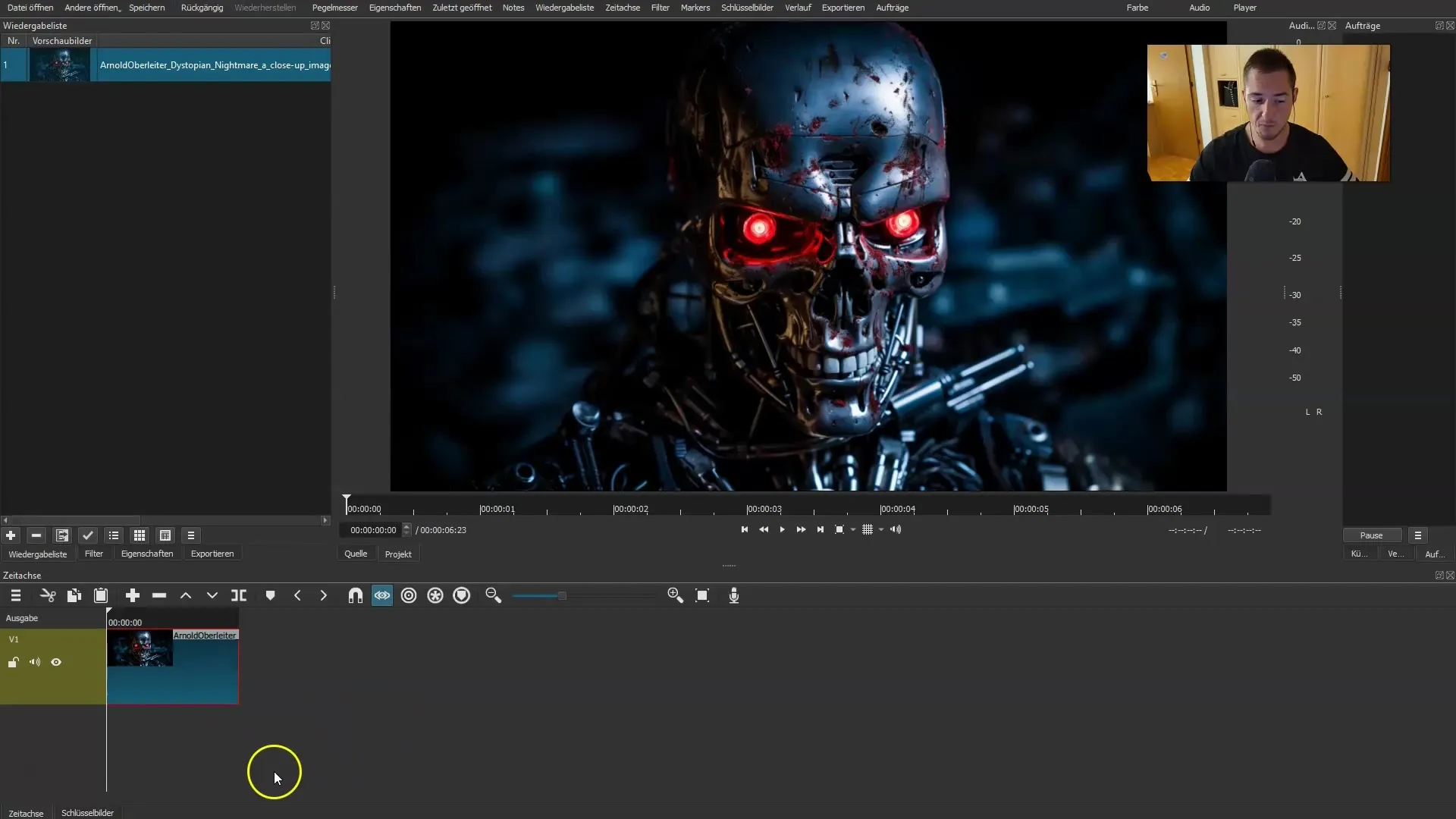Click Datei öffnen in the toolbar
Image resolution: width=1456 pixels, height=819 pixels.
point(30,8)
